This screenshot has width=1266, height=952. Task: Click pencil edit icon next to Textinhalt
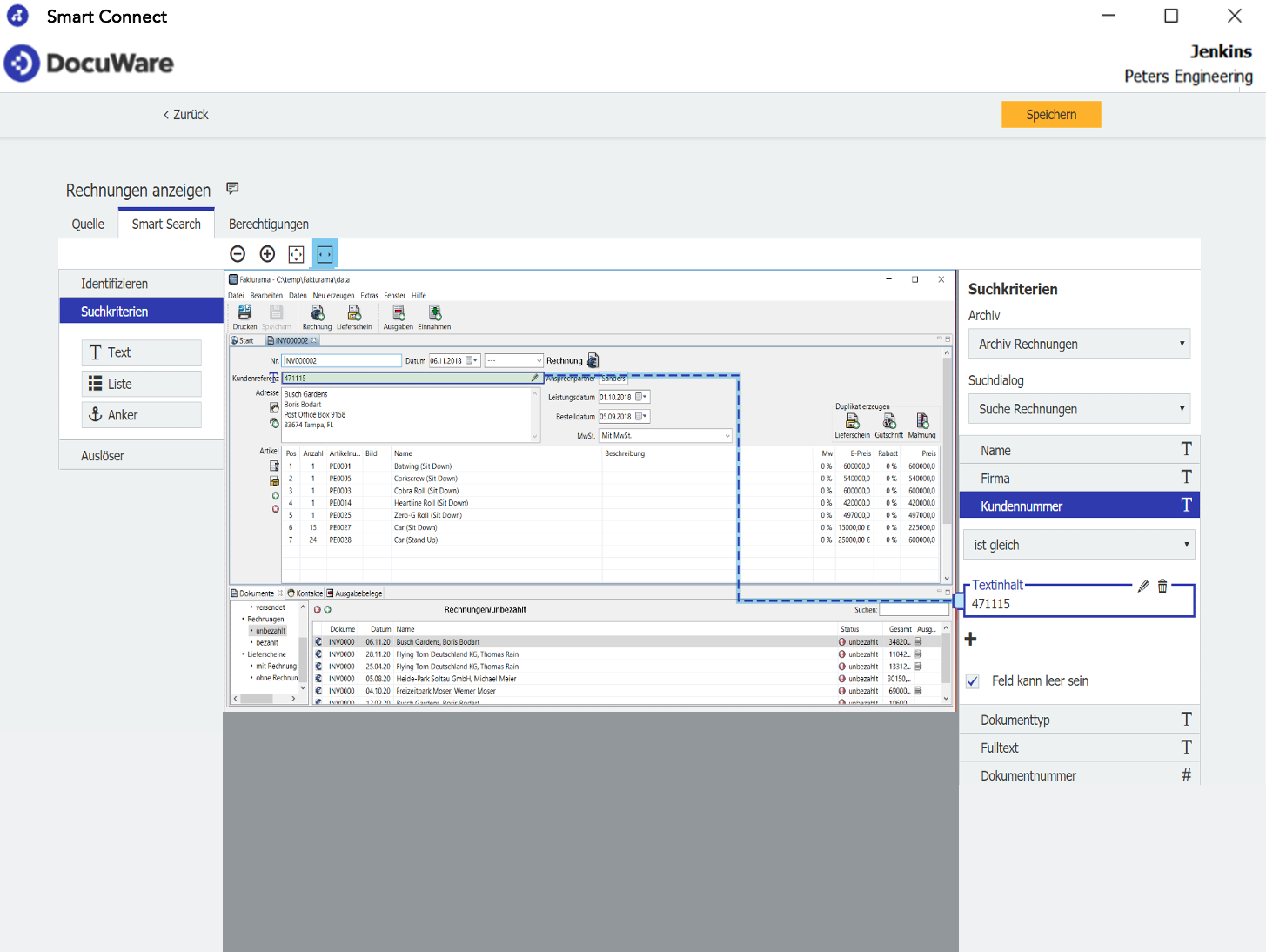(x=1143, y=586)
